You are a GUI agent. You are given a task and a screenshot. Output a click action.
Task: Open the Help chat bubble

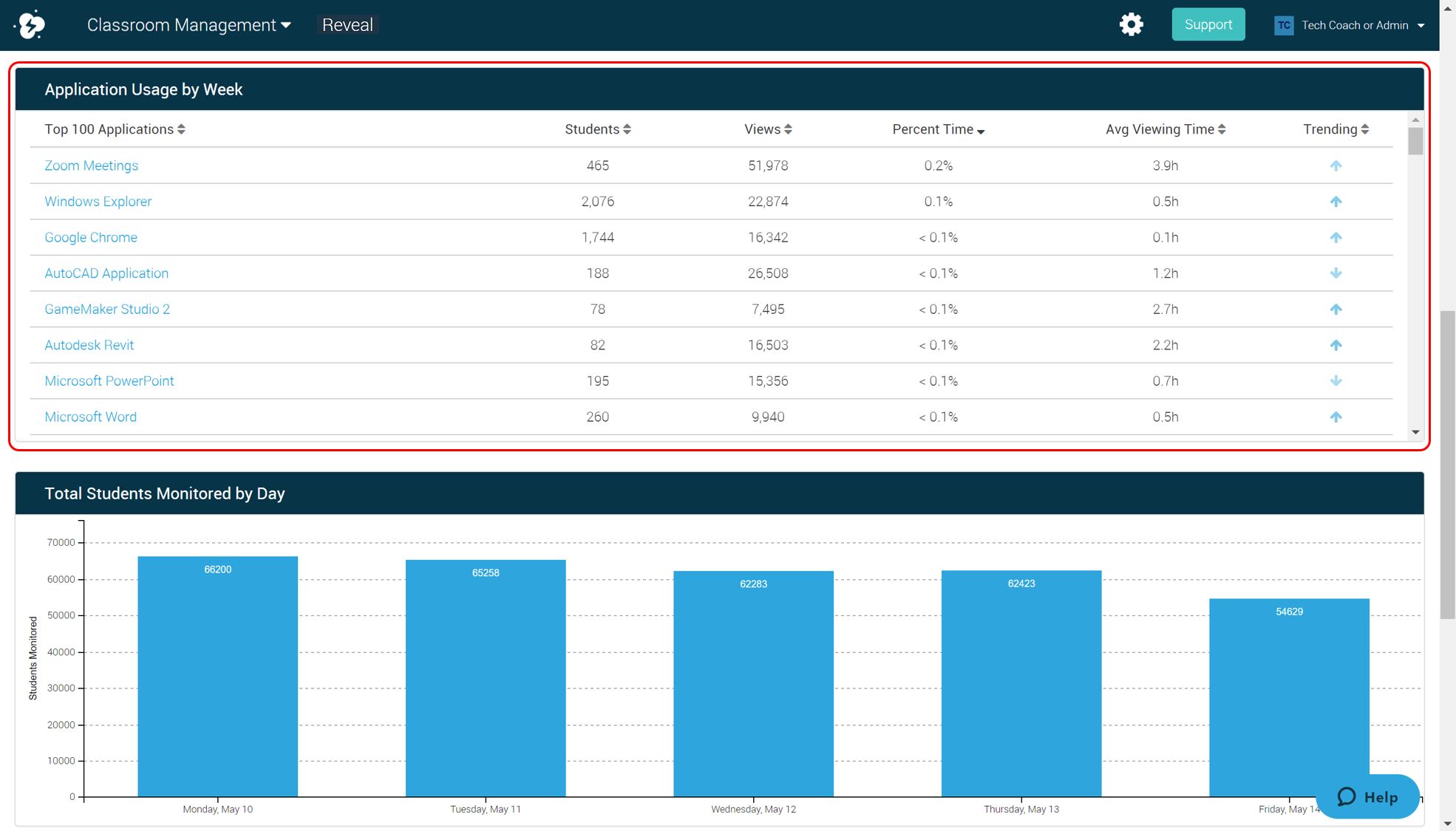tap(1368, 796)
